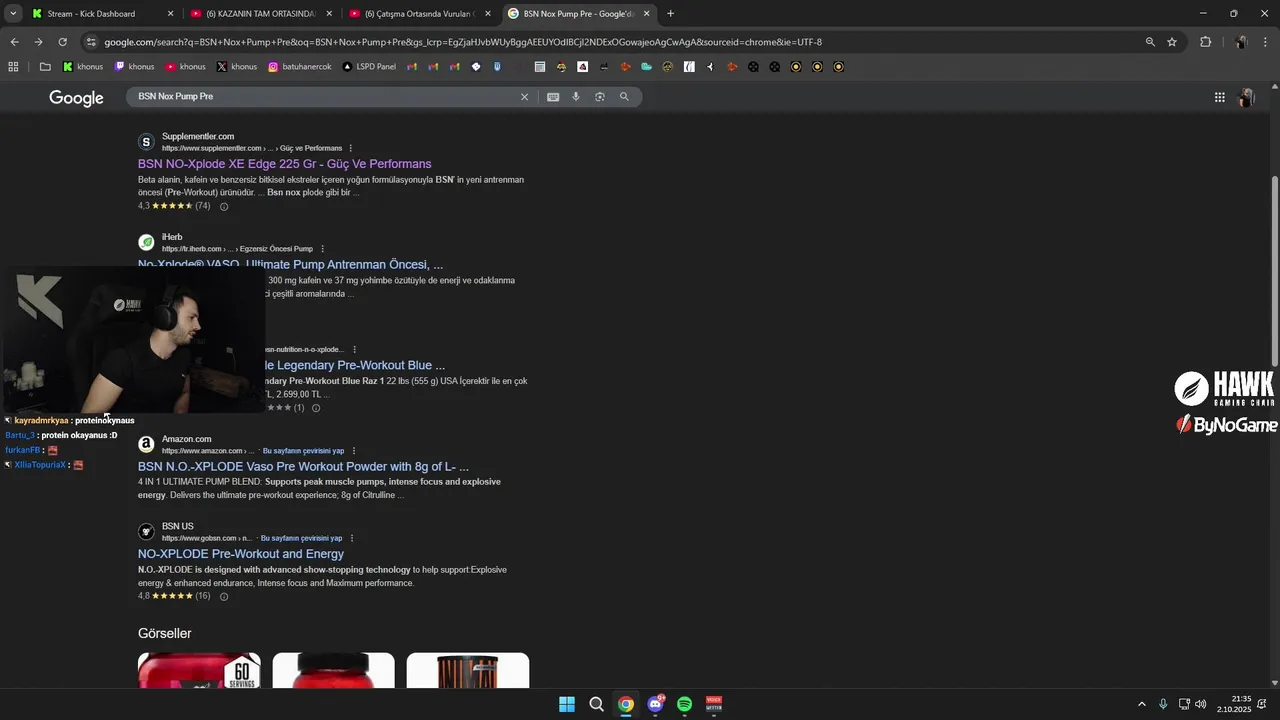Open the X khonus bookmark

[237, 67]
